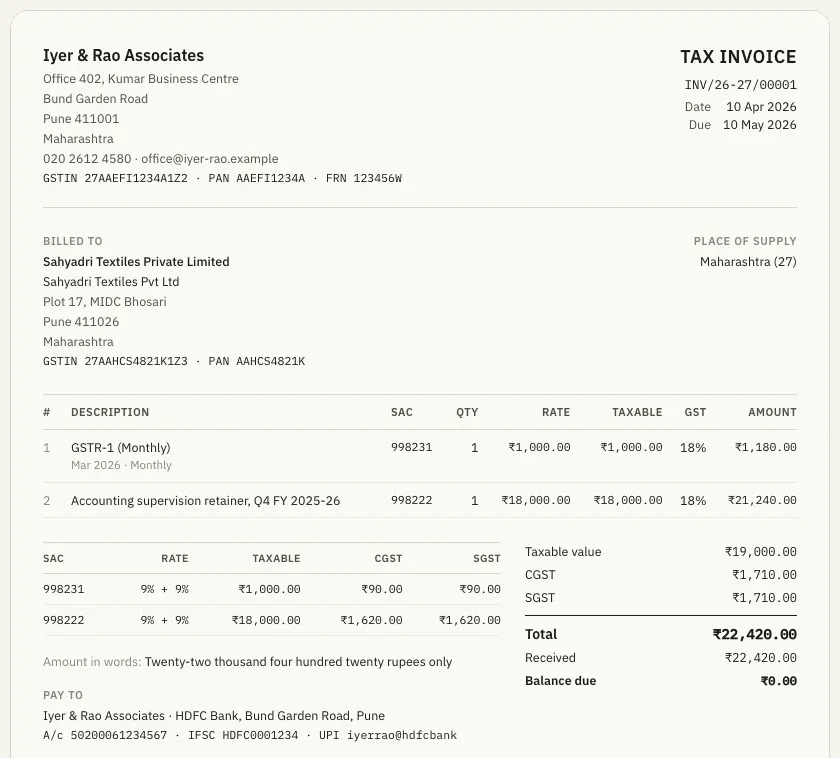
Task: Click amount ₹1,180.00 for GSTR-1
Action: [766, 447]
